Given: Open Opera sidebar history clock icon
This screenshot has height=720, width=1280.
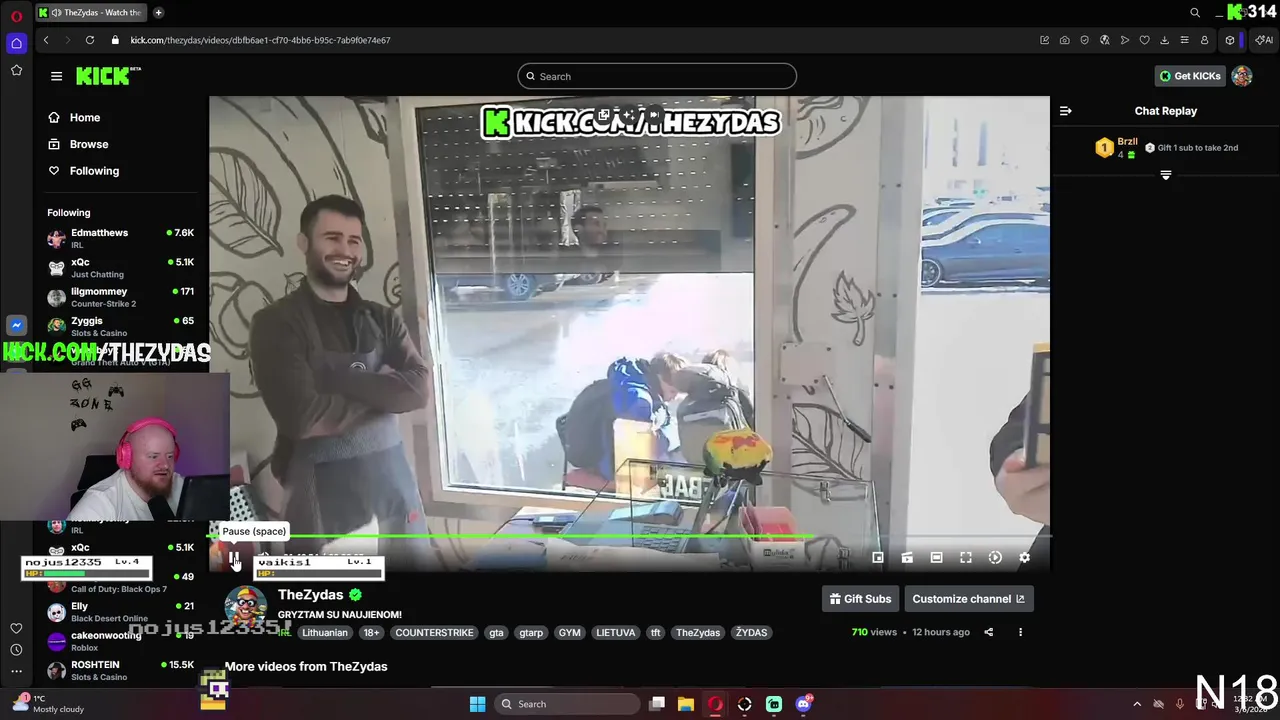Looking at the screenshot, I should click(x=16, y=650).
